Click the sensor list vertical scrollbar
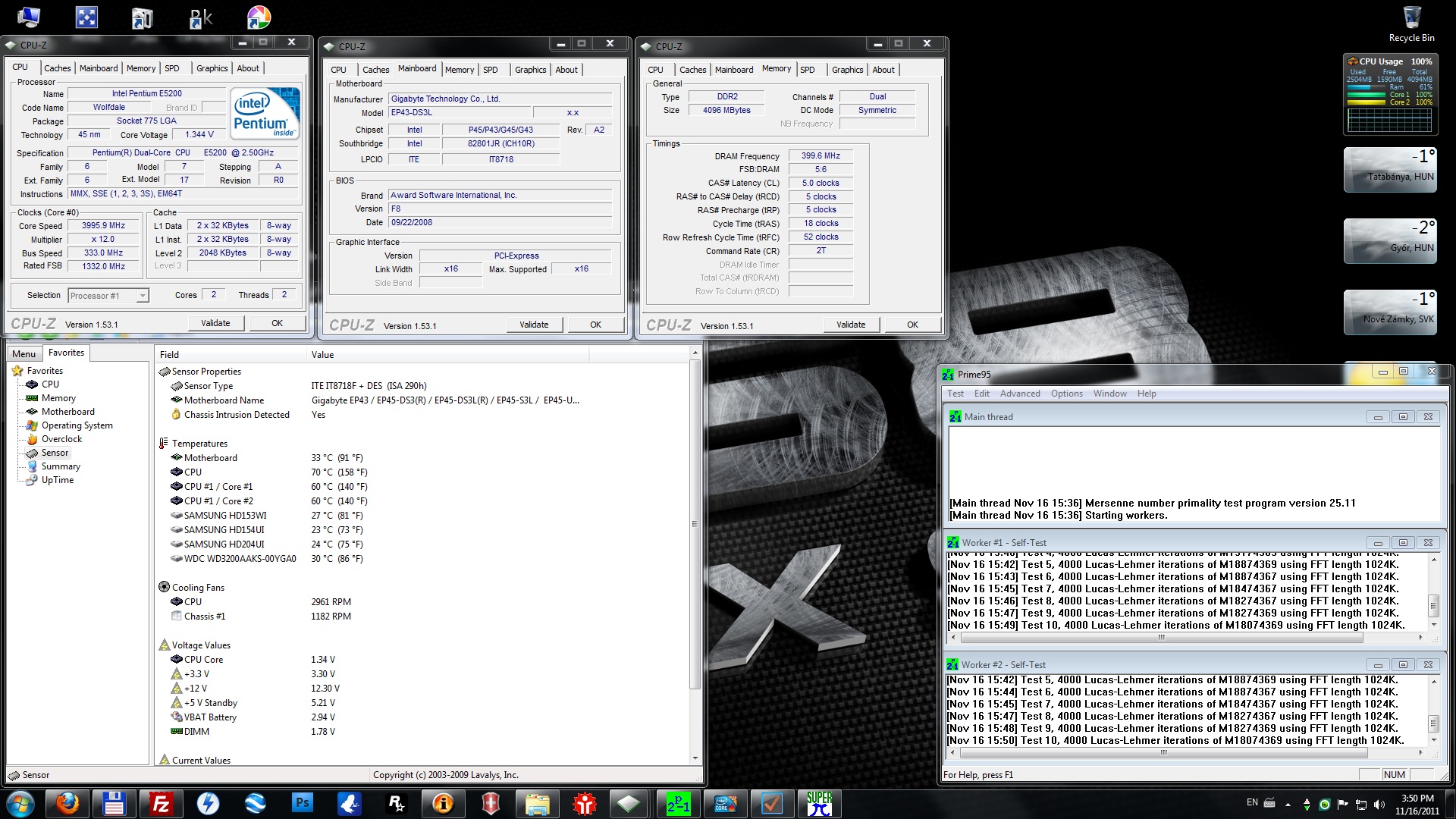The height and width of the screenshot is (819, 1456). (x=694, y=523)
